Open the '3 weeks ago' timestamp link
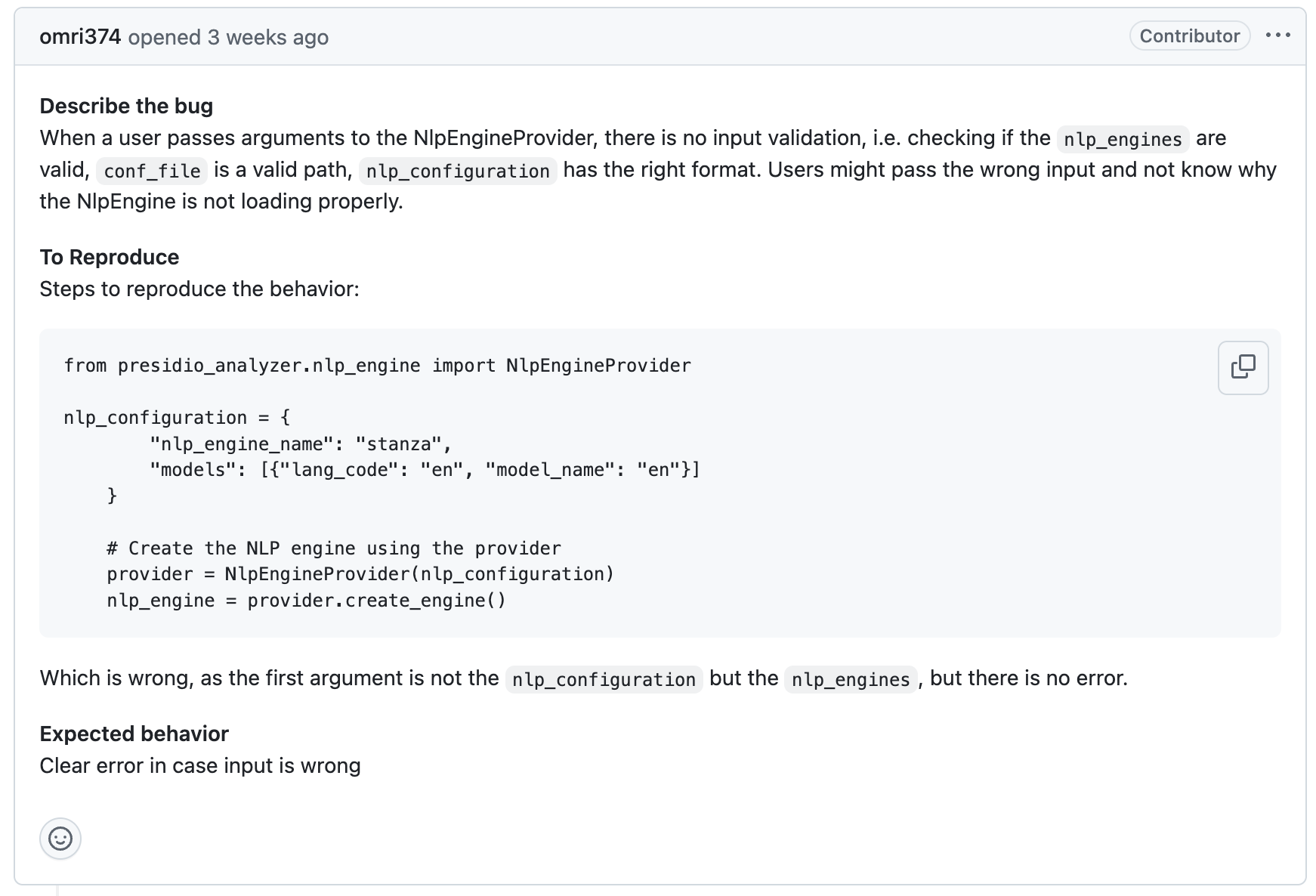This screenshot has height=896, width=1316. [x=268, y=37]
